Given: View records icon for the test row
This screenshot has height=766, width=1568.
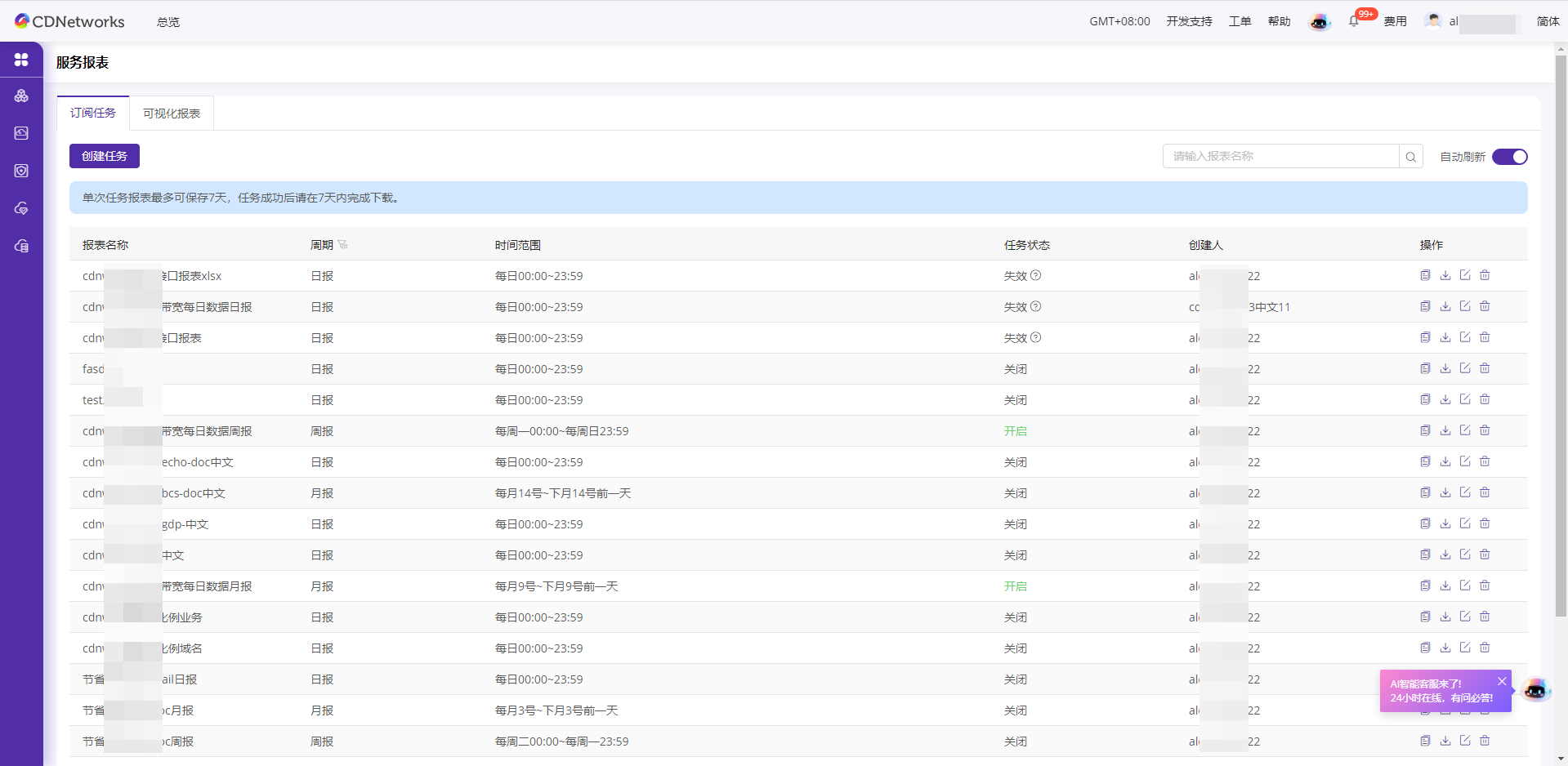Looking at the screenshot, I should [x=1426, y=400].
